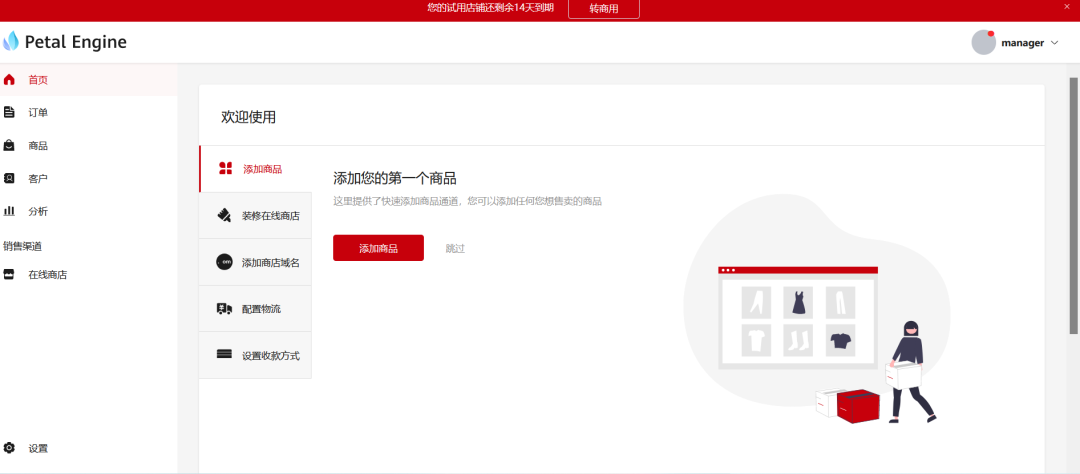Click the 欢迎使用 heading
Viewport: 1080px width, 474px height.
[249, 117]
